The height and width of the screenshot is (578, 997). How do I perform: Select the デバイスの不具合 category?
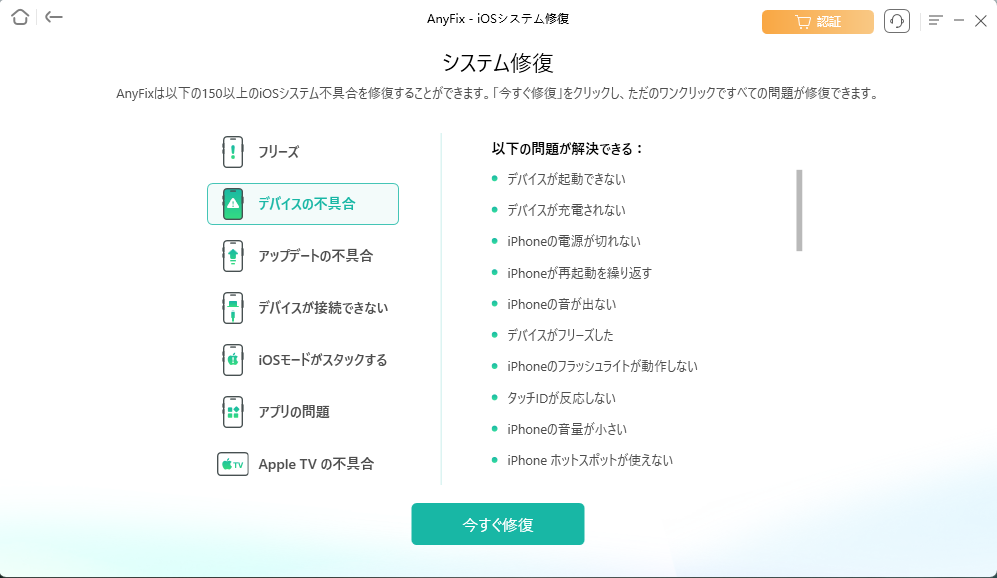(x=303, y=204)
